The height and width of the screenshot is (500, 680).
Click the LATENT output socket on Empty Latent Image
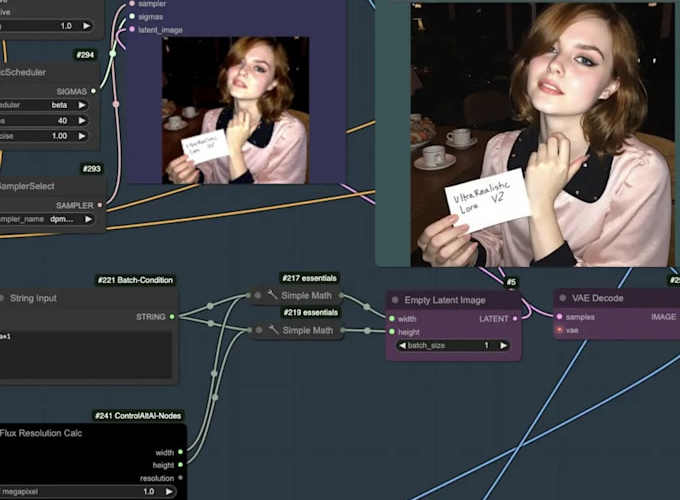point(516,319)
